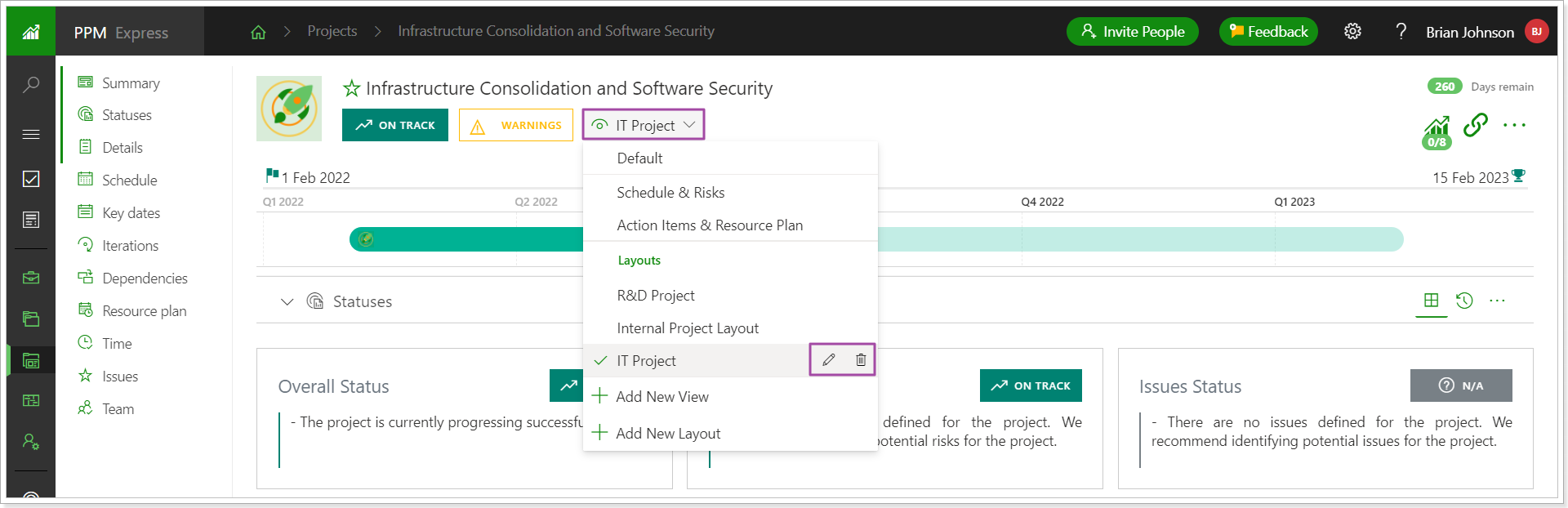1568x508 pixels.
Task: Select Schedule & Risks view
Action: [x=730, y=193]
